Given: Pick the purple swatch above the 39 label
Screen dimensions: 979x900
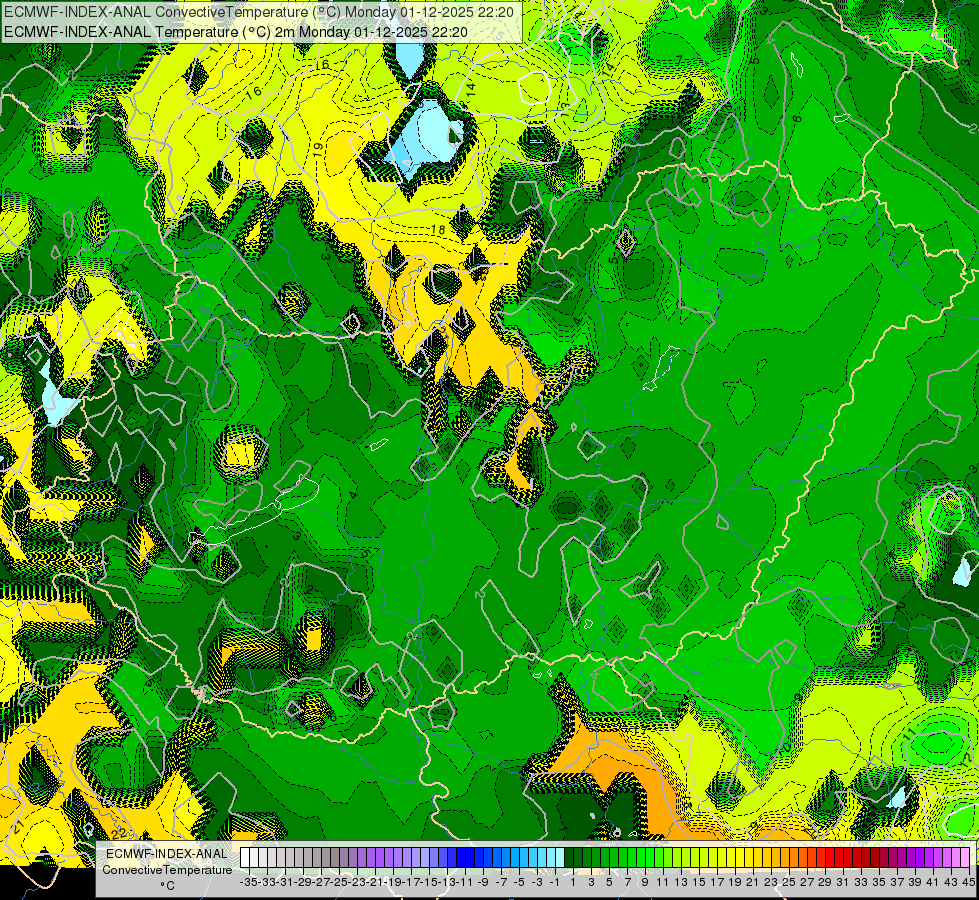Looking at the screenshot, I should [x=920, y=857].
